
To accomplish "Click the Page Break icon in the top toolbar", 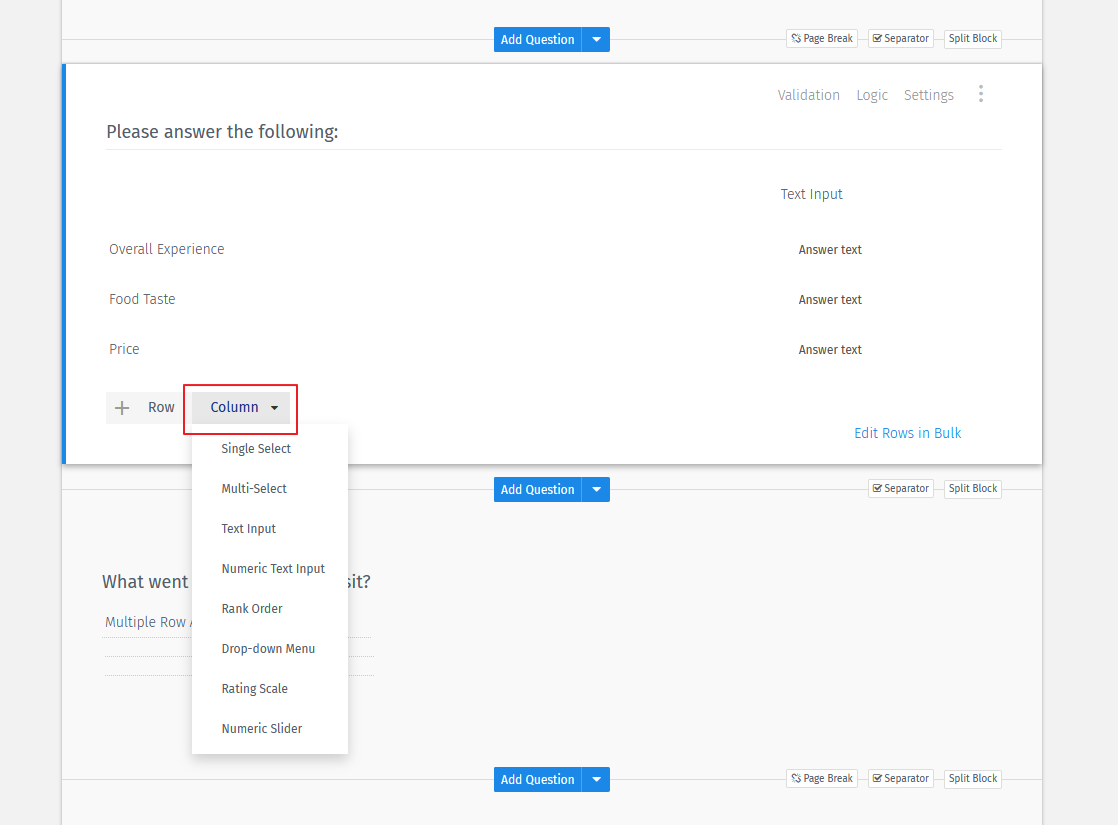I will 821,38.
